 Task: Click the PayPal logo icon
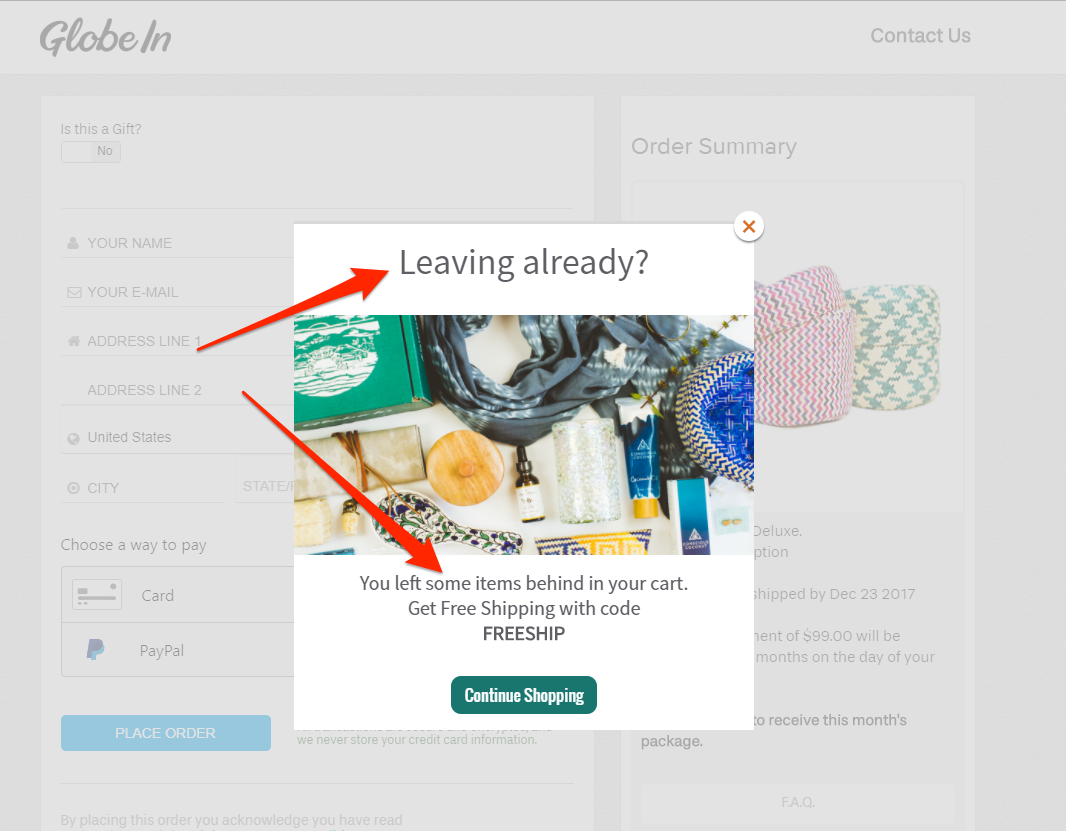[95, 649]
